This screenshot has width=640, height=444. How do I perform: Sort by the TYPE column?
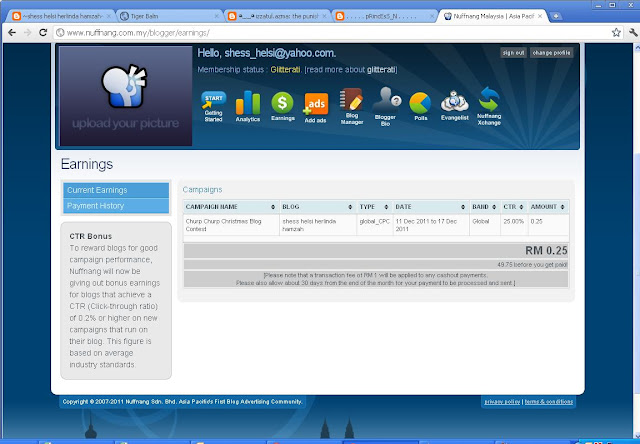pos(374,207)
